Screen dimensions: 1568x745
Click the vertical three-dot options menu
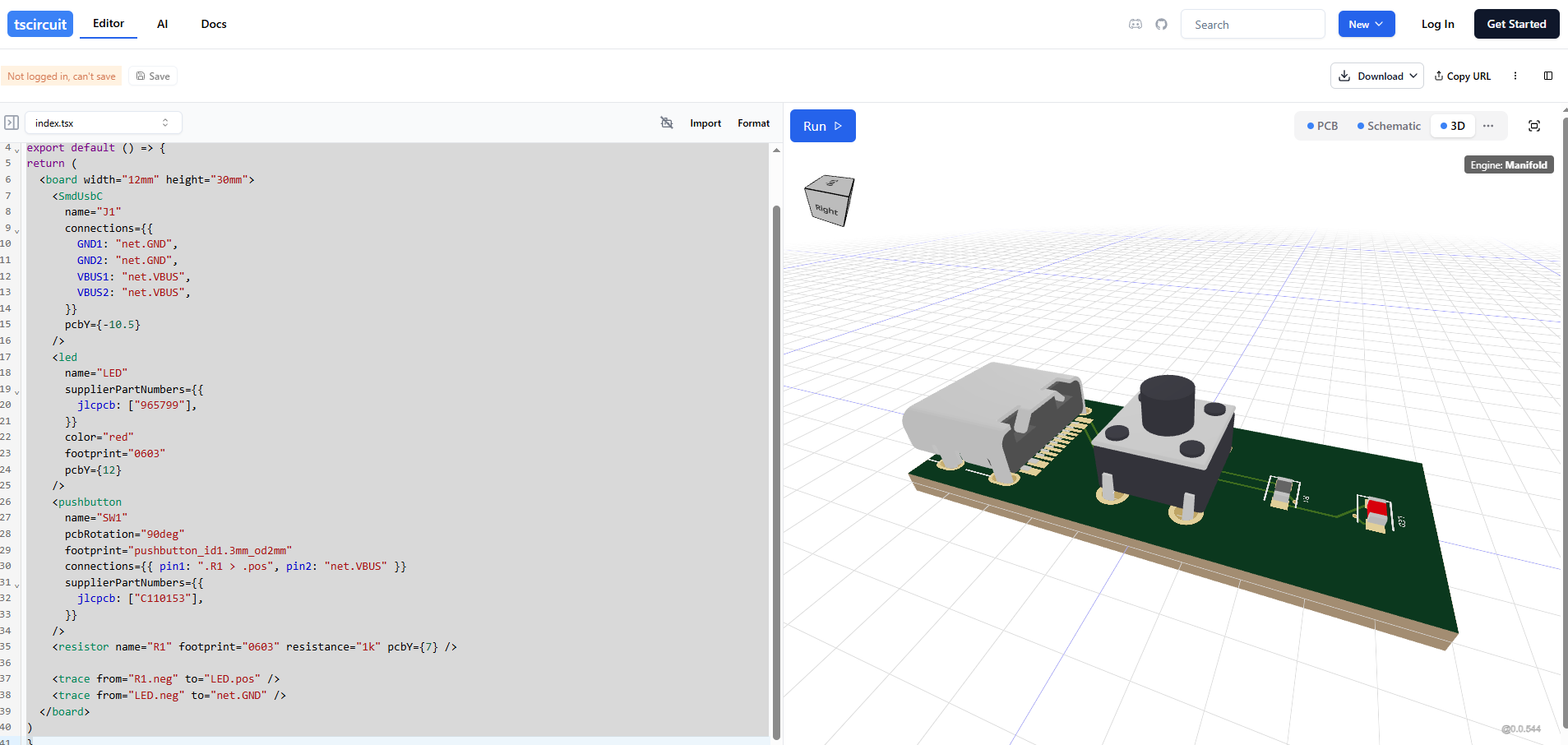[1515, 76]
